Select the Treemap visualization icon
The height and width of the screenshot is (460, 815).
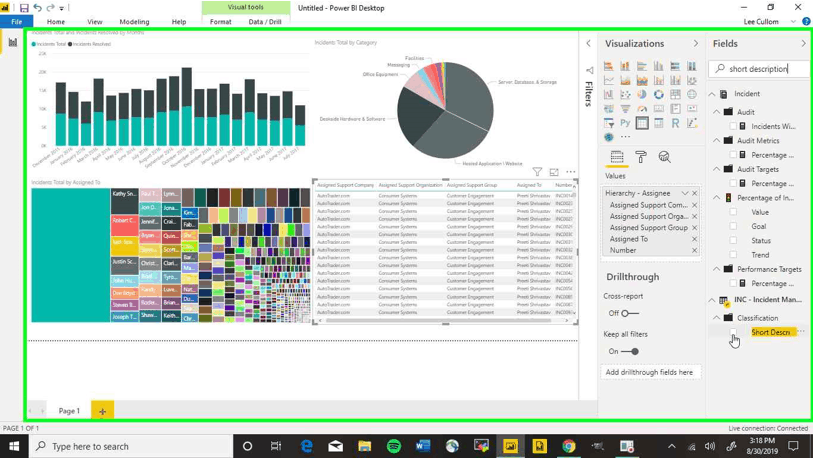click(x=675, y=95)
